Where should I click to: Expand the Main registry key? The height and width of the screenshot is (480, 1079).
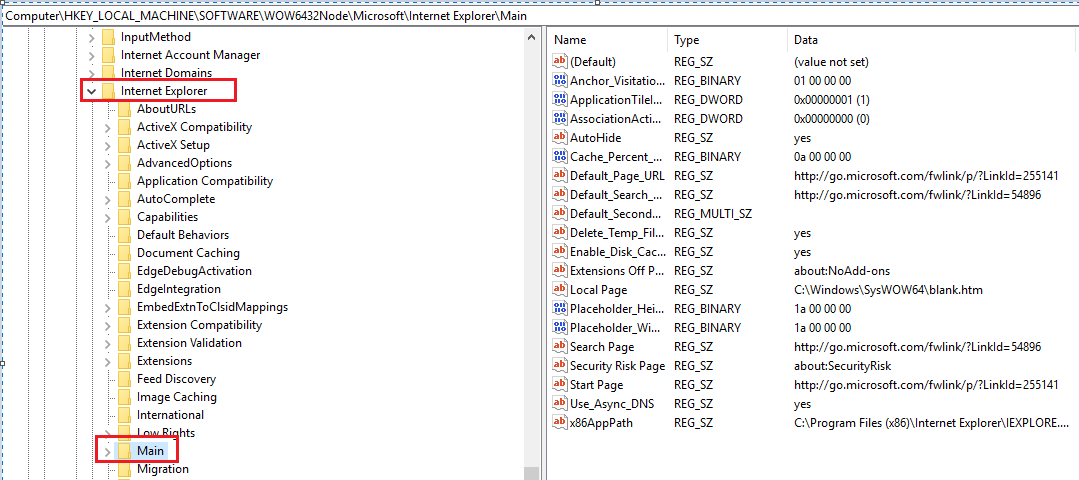(108, 451)
